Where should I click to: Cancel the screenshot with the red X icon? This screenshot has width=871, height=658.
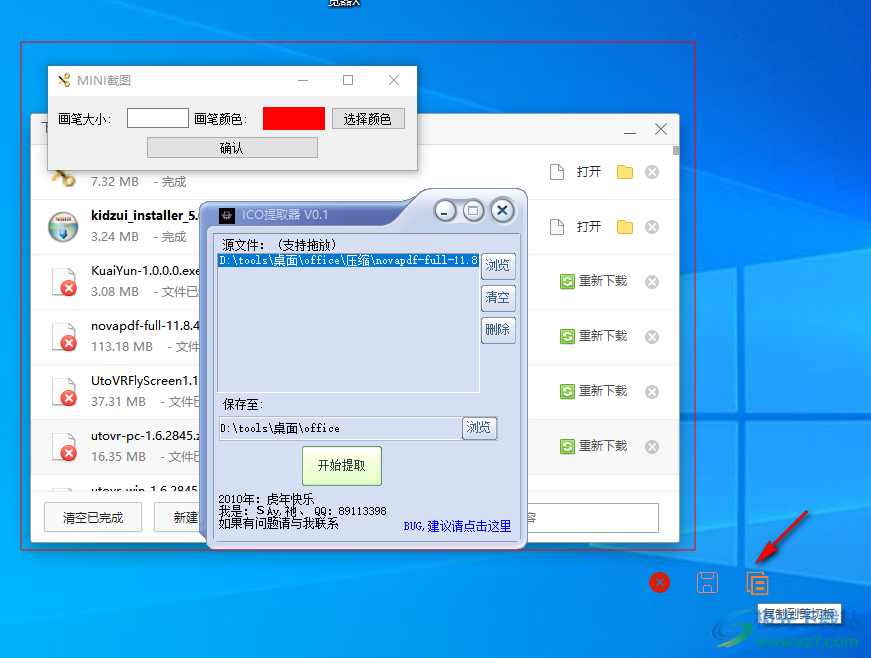coord(659,582)
